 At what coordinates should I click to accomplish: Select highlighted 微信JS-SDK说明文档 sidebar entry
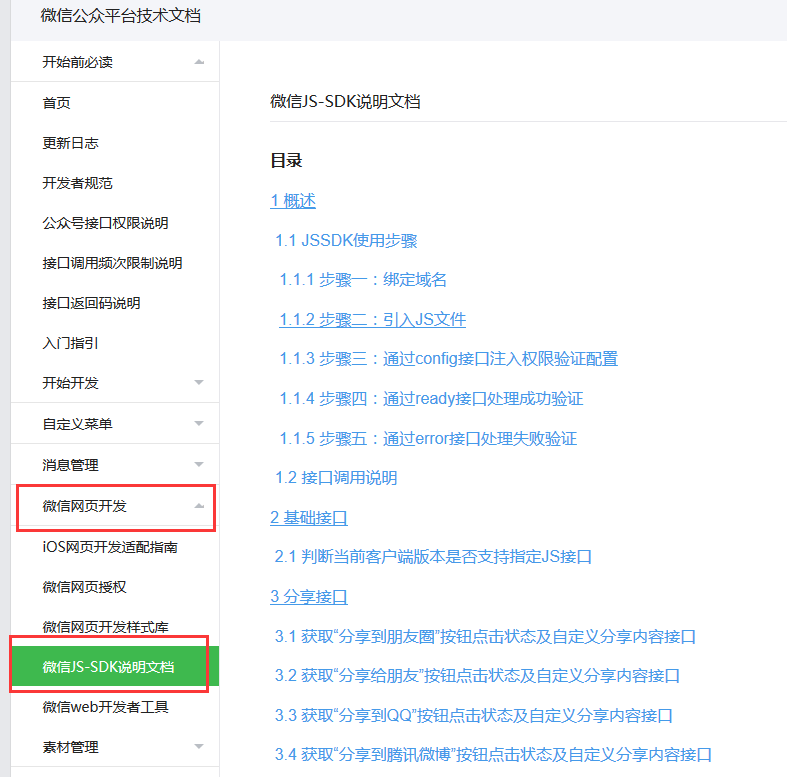pyautogui.click(x=115, y=666)
